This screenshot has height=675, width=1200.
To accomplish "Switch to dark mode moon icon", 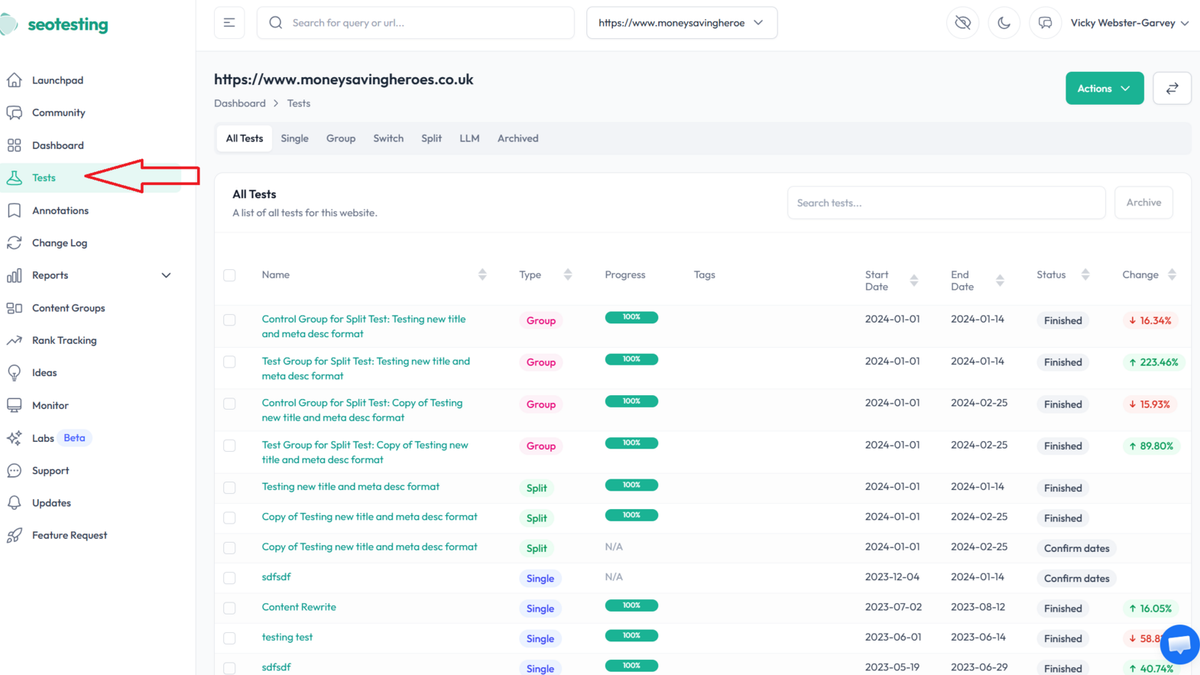I will 1004,23.
